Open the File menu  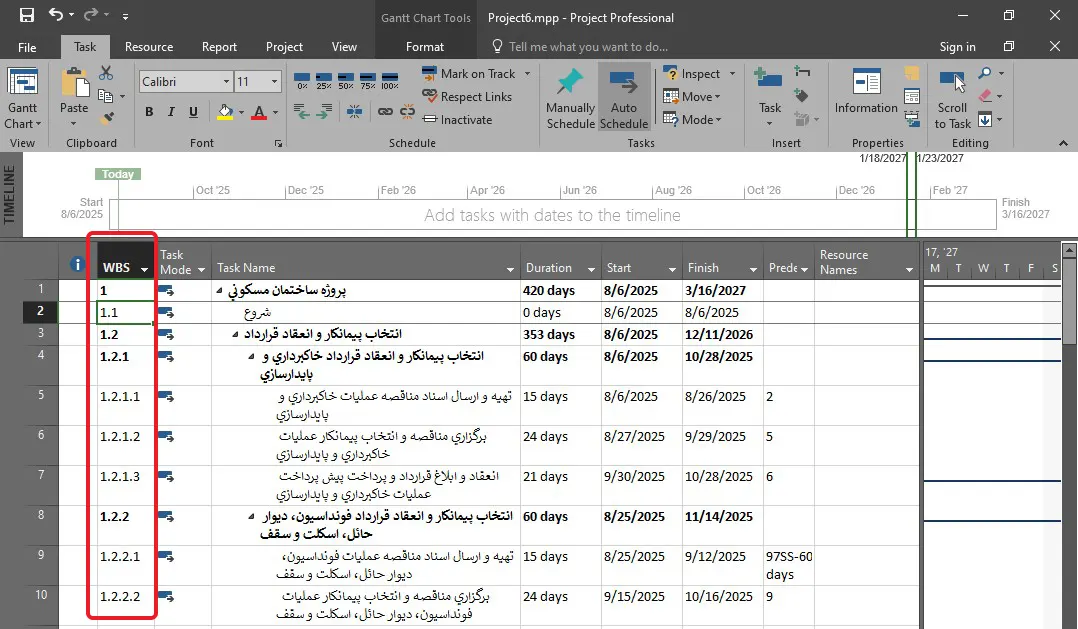point(28,47)
